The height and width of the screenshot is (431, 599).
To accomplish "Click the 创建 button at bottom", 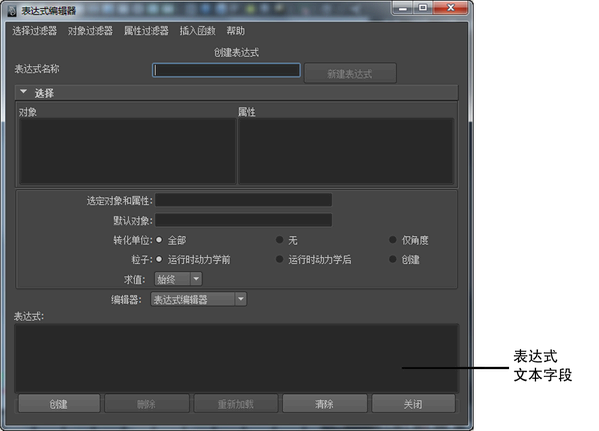I will [x=59, y=404].
